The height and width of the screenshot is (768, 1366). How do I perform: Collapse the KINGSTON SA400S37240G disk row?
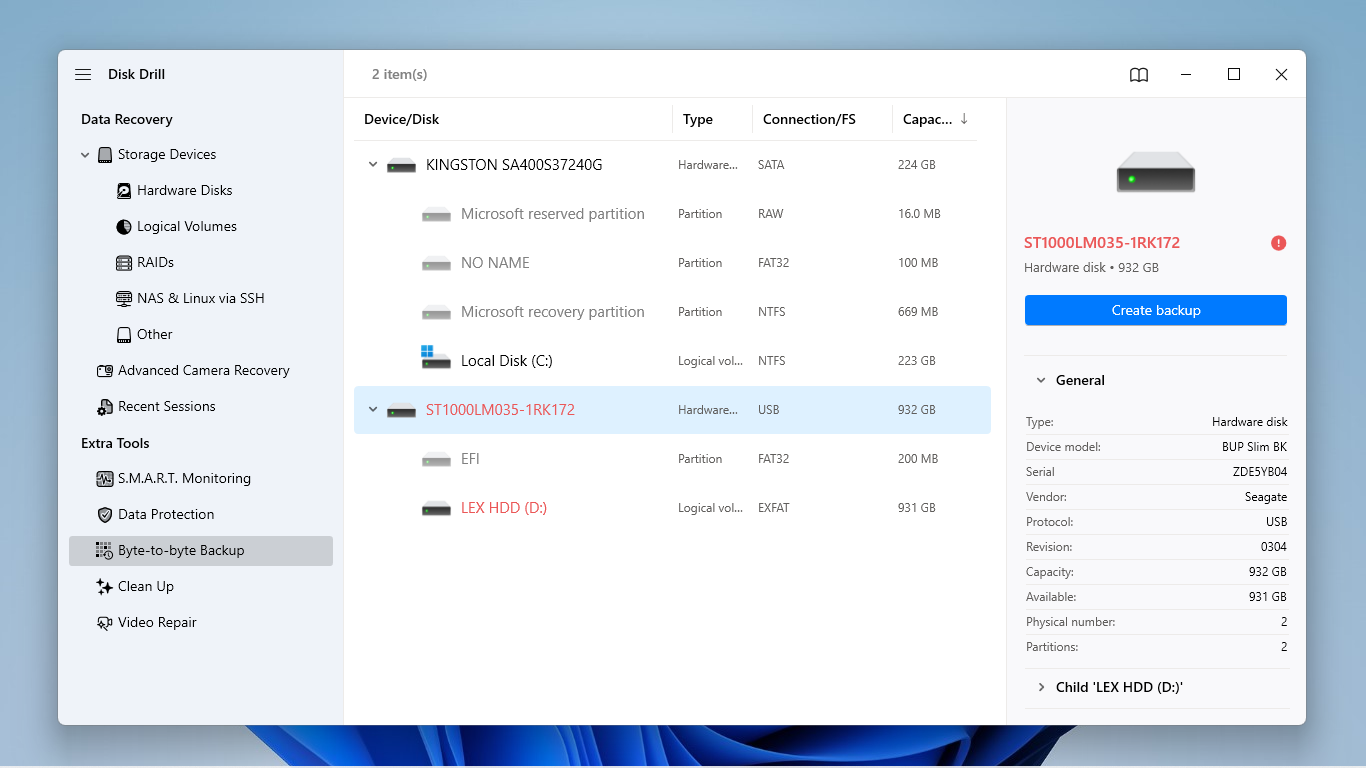[x=373, y=164]
